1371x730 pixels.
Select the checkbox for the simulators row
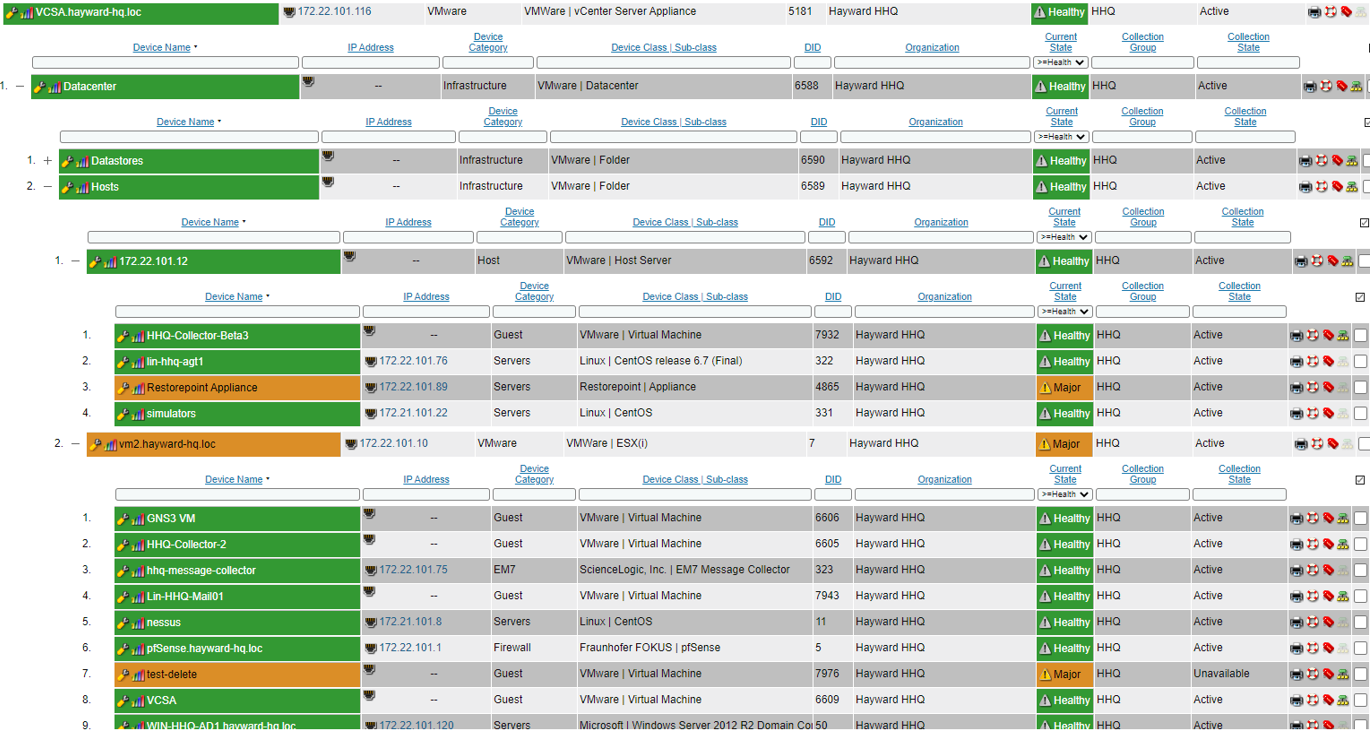[x=1360, y=414]
